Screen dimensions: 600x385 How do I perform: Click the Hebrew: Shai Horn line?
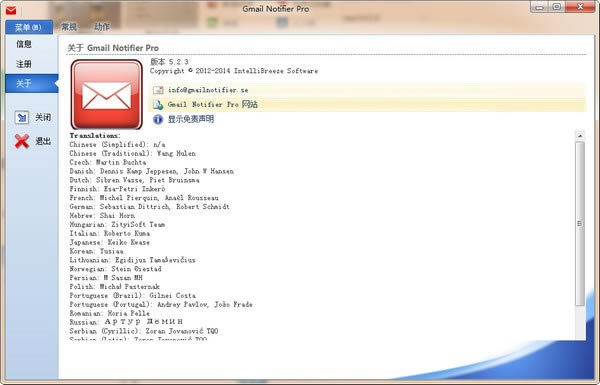point(102,215)
